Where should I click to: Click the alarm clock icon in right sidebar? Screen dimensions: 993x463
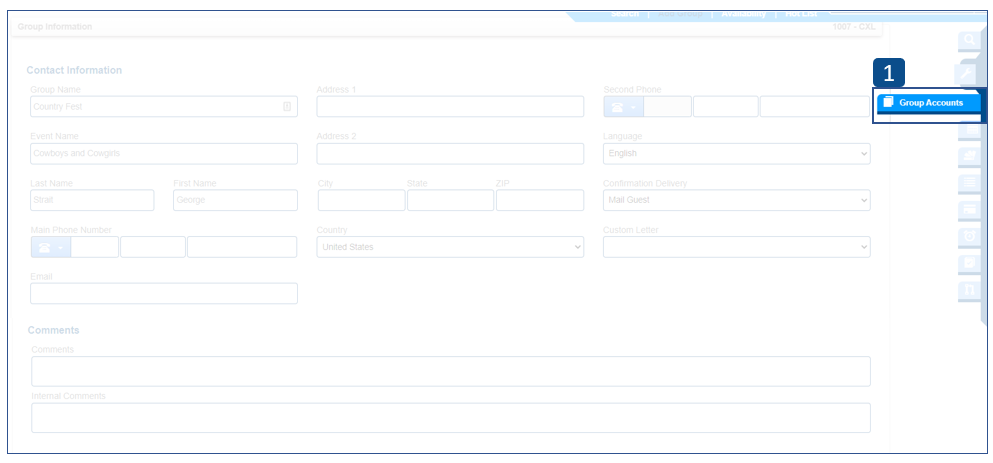click(x=969, y=236)
